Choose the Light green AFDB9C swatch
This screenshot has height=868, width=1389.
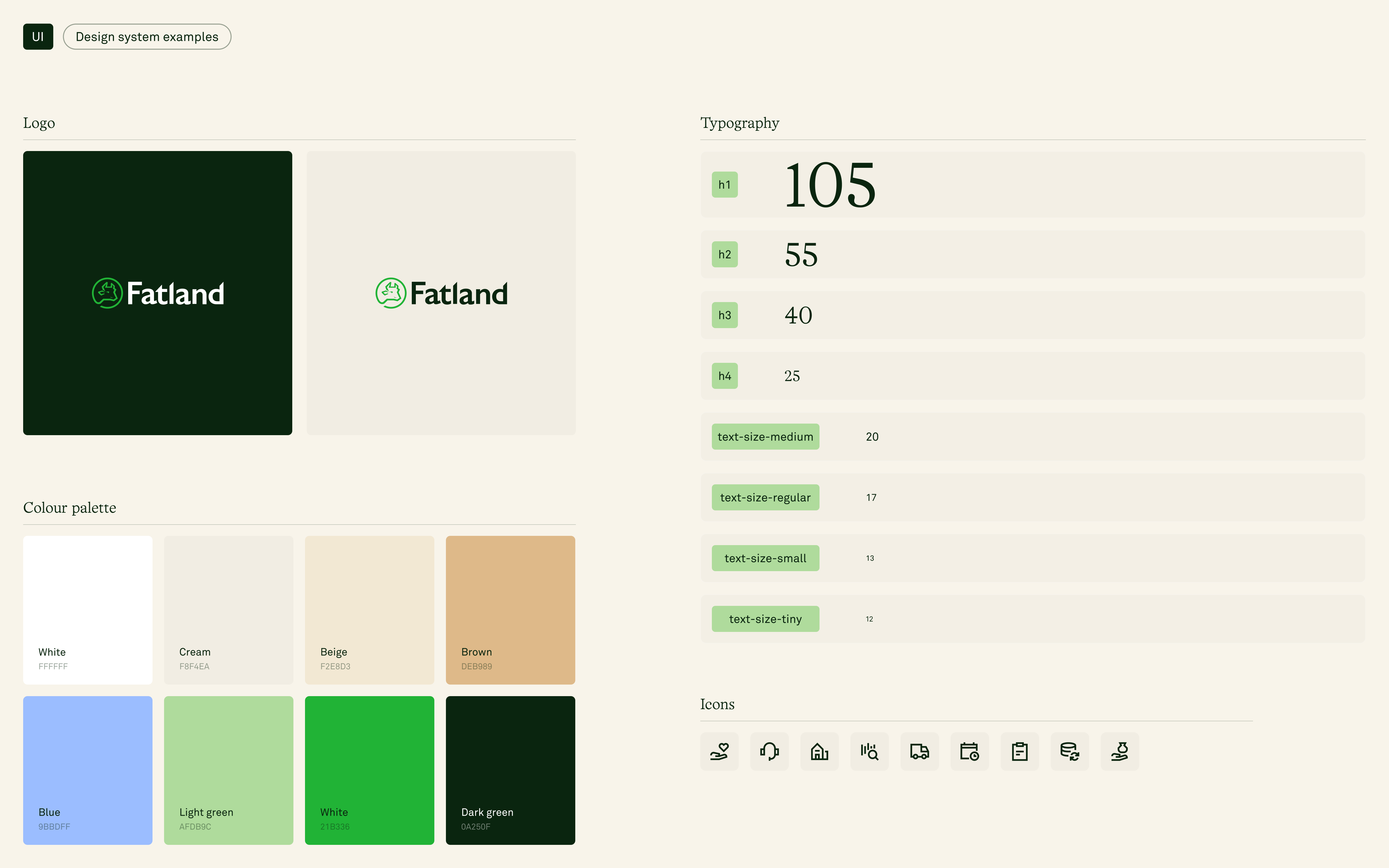pyautogui.click(x=228, y=770)
